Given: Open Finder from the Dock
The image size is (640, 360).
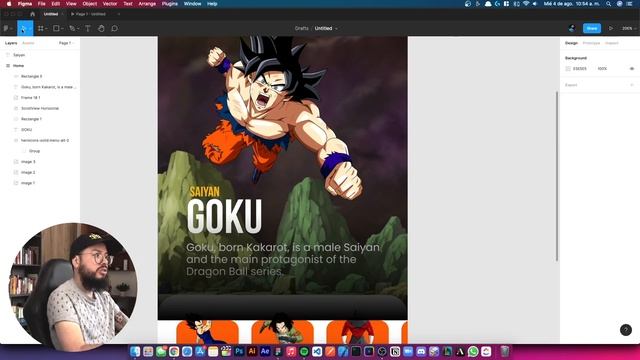Looking at the screenshot, I should (x=135, y=351).
